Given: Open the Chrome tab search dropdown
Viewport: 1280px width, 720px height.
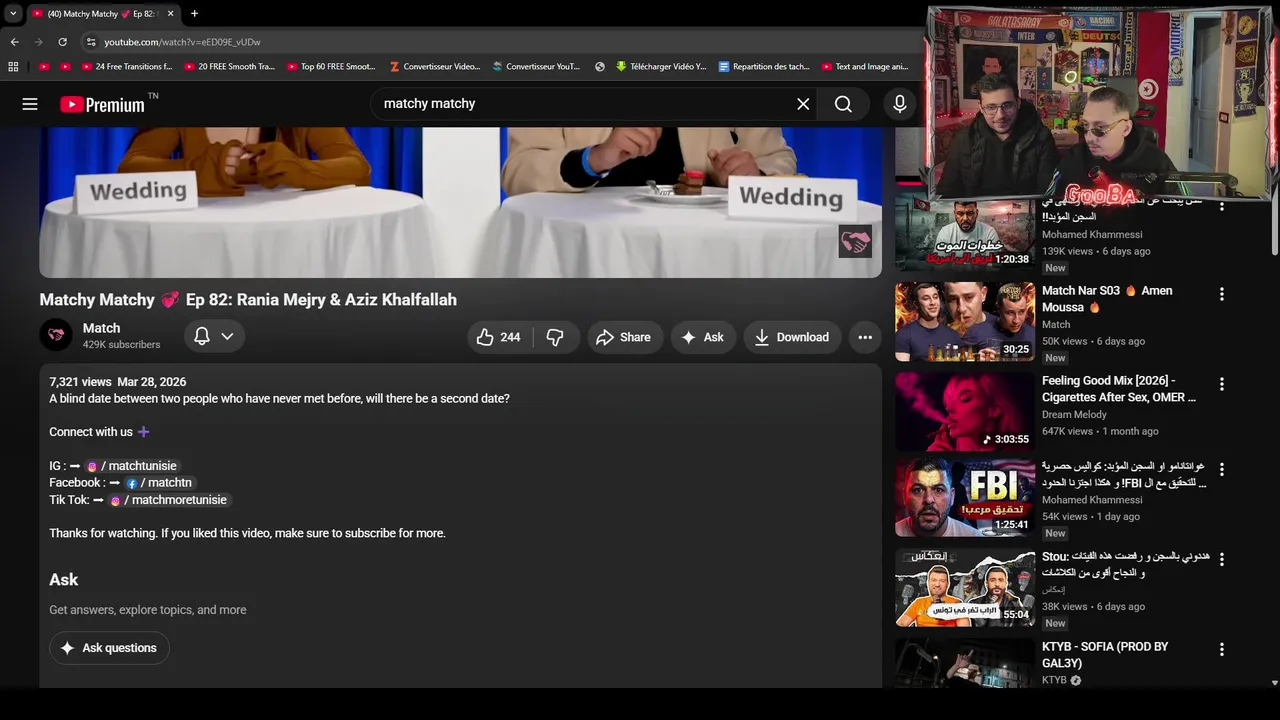Looking at the screenshot, I should [13, 14].
